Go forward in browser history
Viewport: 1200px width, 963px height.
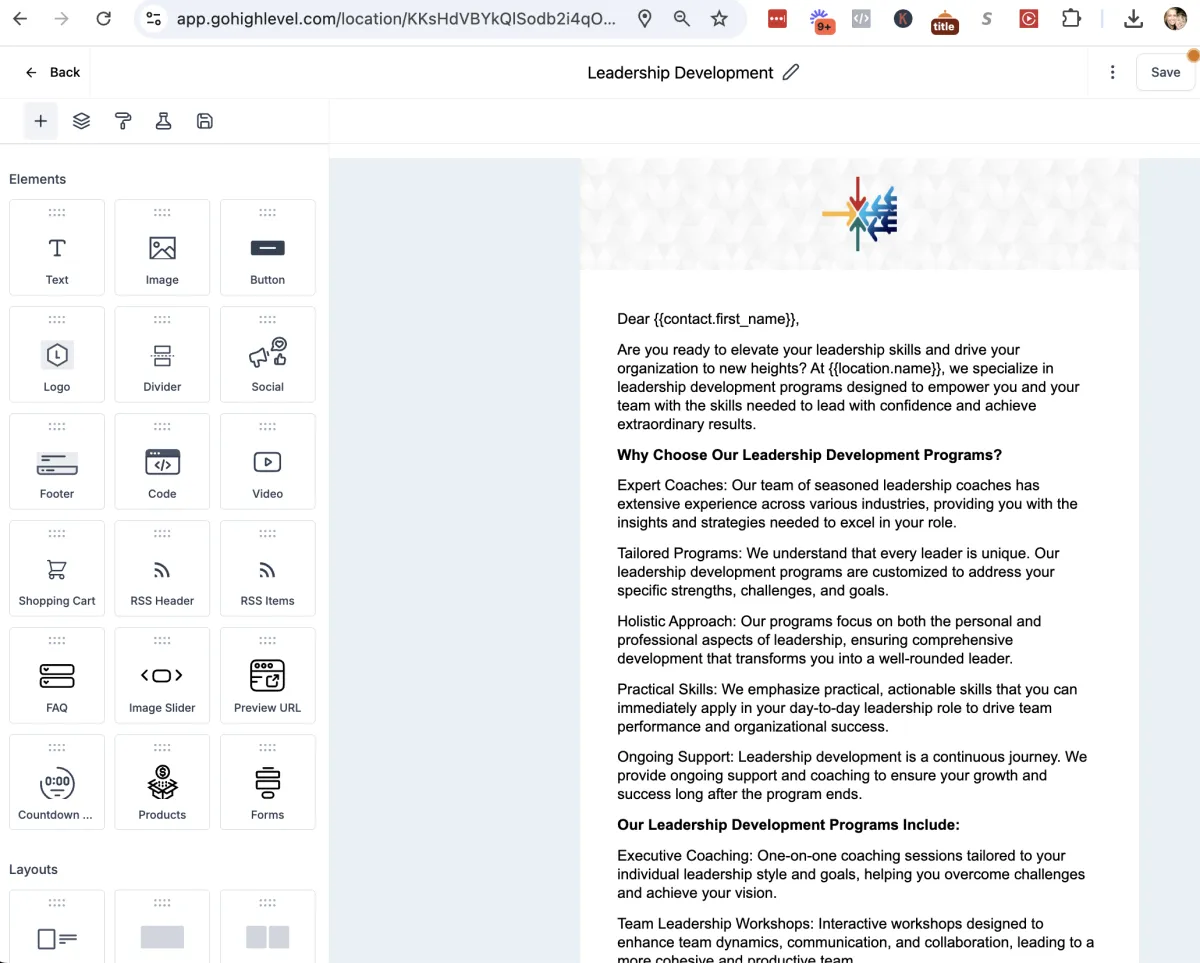coord(62,19)
